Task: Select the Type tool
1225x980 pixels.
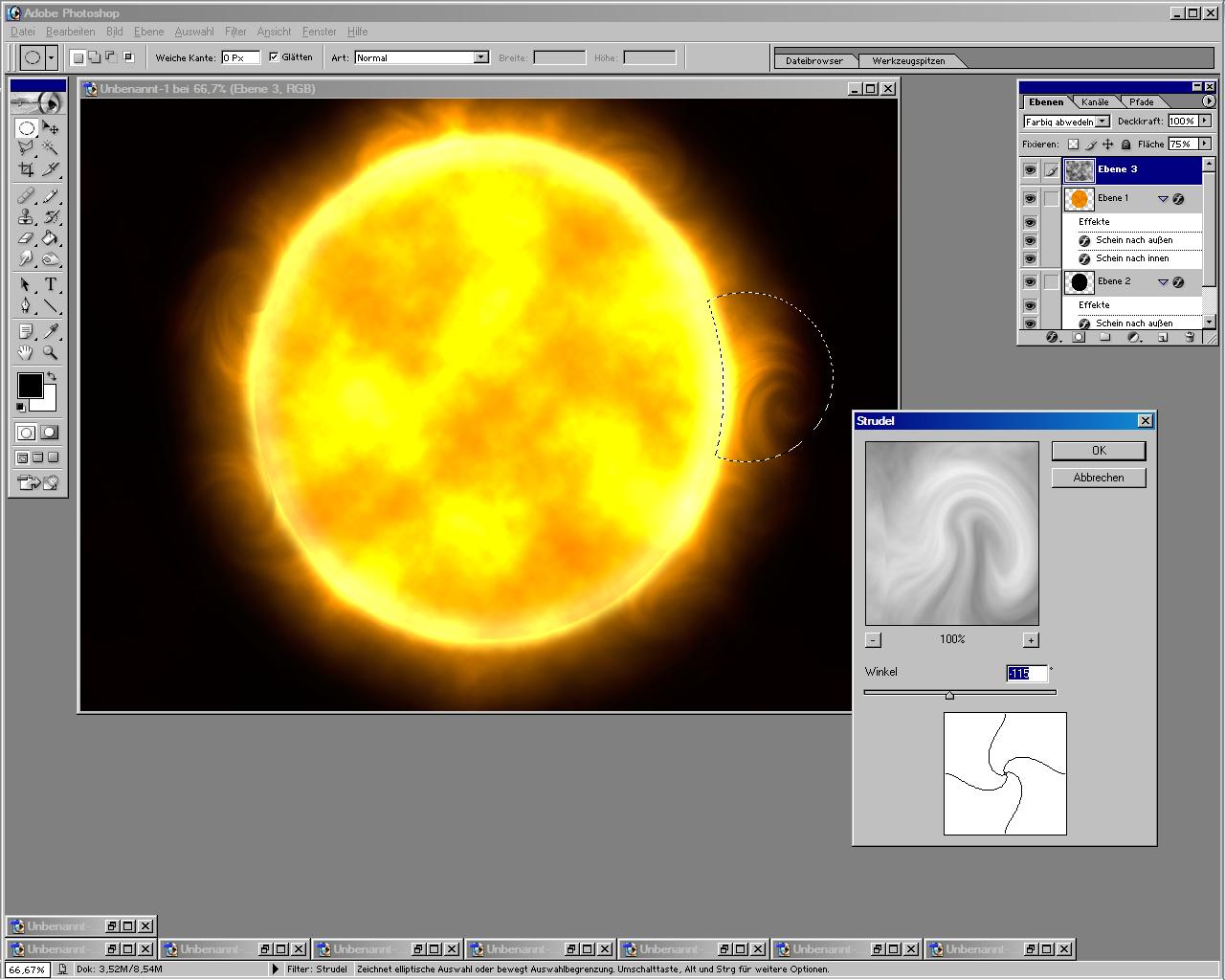Action: (51, 285)
